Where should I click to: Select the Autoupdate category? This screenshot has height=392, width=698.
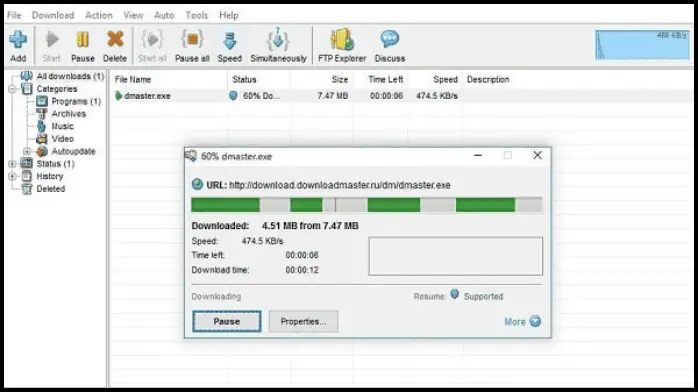[x=73, y=151]
